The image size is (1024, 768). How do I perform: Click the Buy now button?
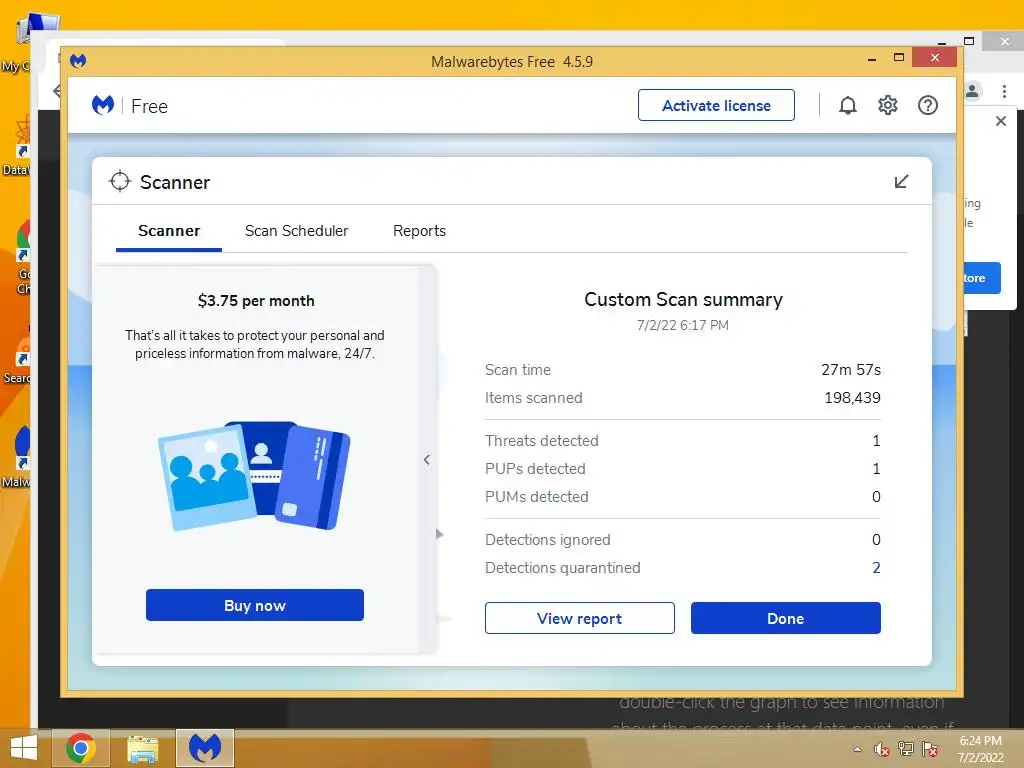(255, 605)
